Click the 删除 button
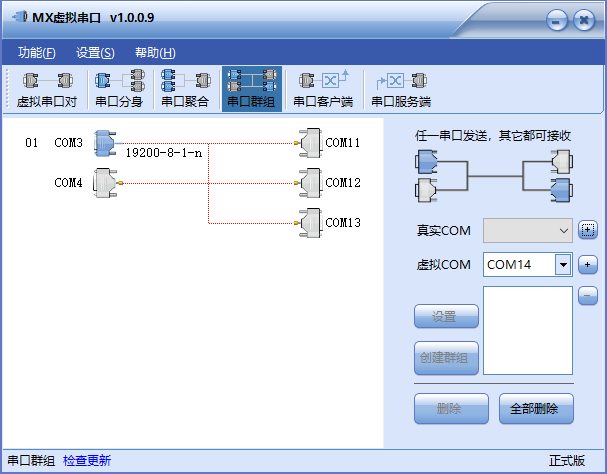Screen dimensions: 607x474 point(451,409)
